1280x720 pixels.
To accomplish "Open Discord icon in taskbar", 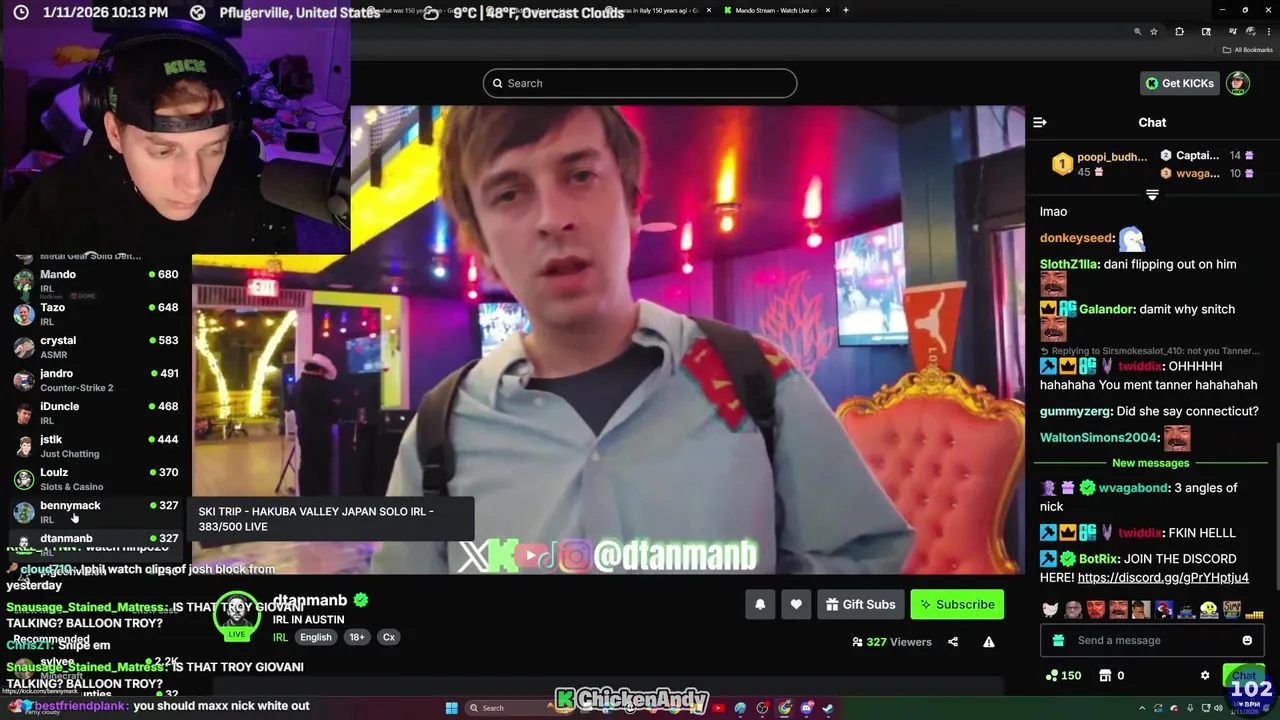I will (806, 708).
